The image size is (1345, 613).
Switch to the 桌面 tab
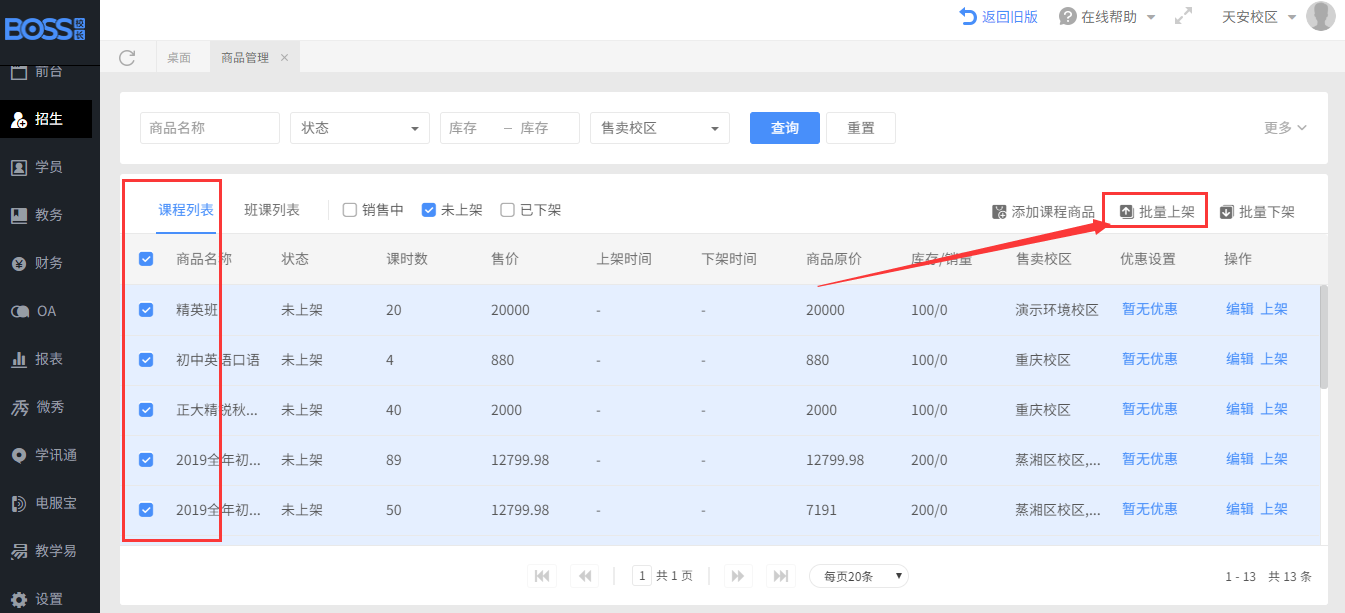pos(179,58)
